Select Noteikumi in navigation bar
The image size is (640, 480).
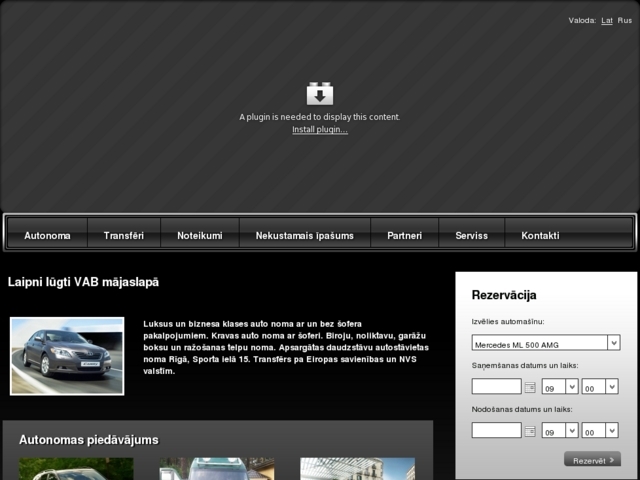tap(200, 235)
